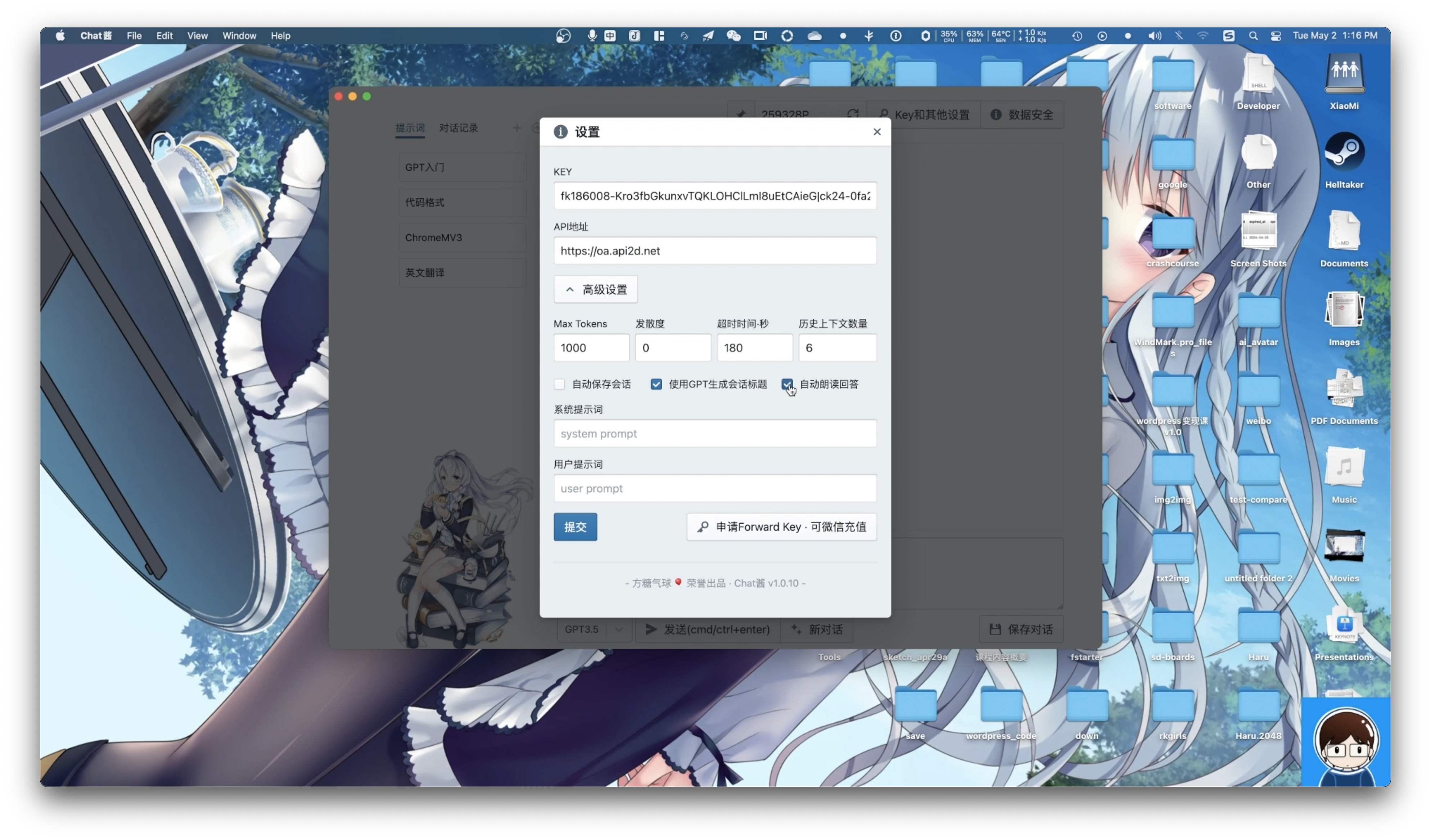Image resolution: width=1431 pixels, height=840 pixels.
Task: Click into the system prompt field
Action: [x=714, y=434]
